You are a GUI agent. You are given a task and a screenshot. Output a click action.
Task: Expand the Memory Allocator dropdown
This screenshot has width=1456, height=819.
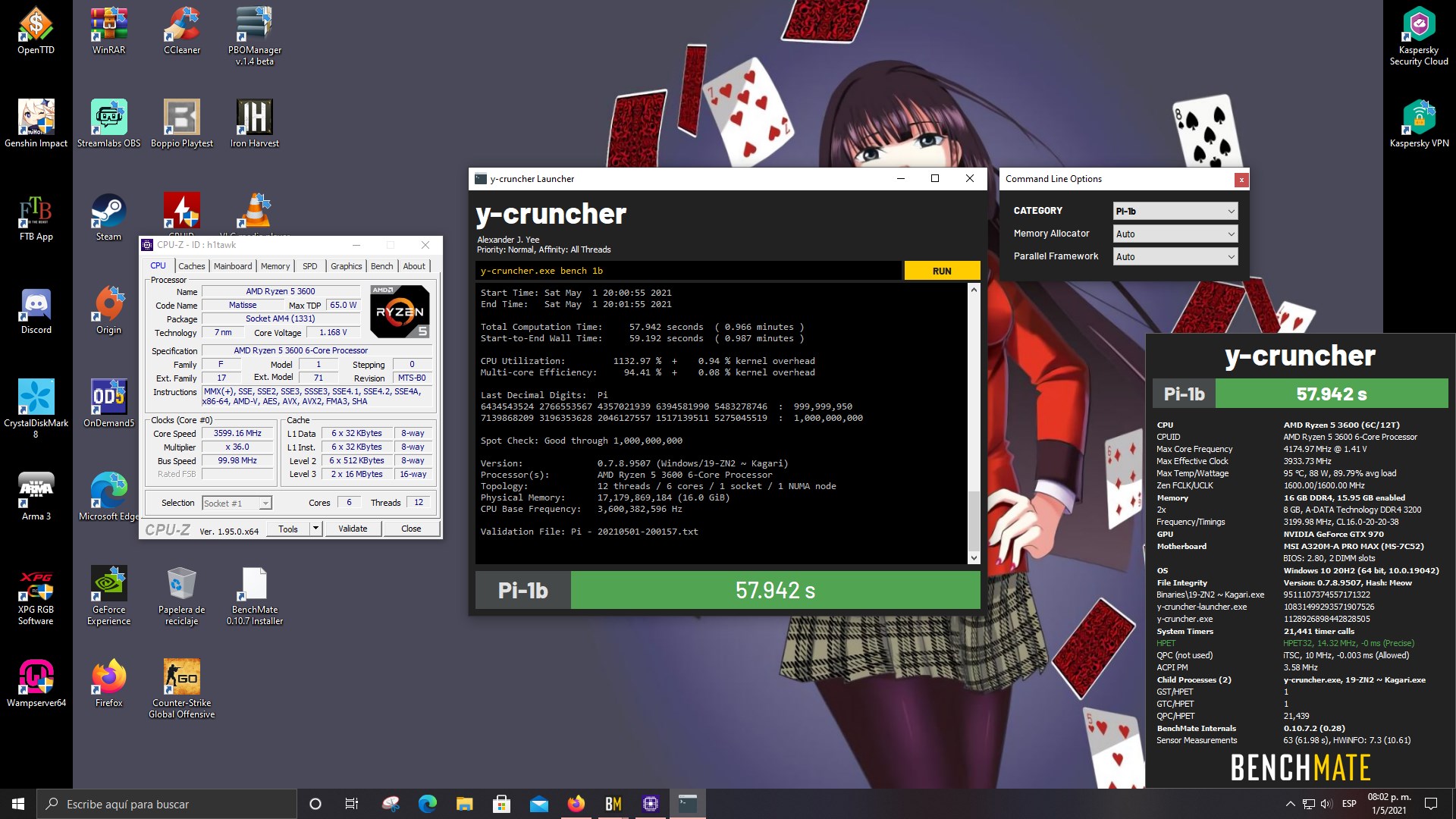pos(1175,234)
